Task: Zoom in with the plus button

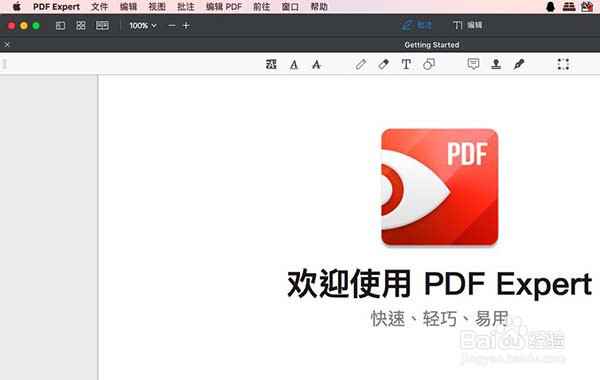Action: 186,26
